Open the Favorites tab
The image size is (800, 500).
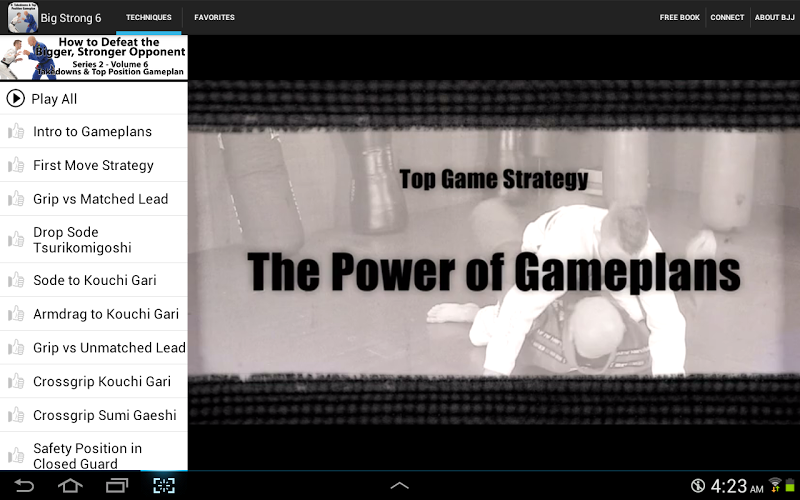point(214,17)
